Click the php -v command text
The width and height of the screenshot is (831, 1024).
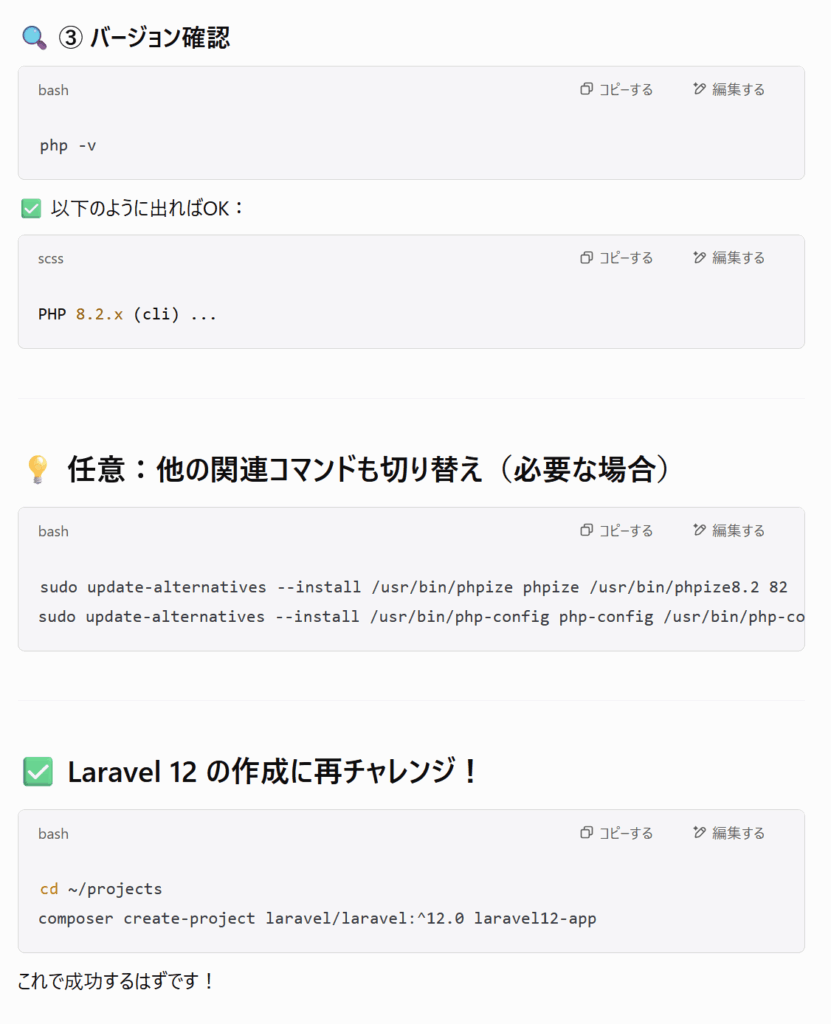68,145
